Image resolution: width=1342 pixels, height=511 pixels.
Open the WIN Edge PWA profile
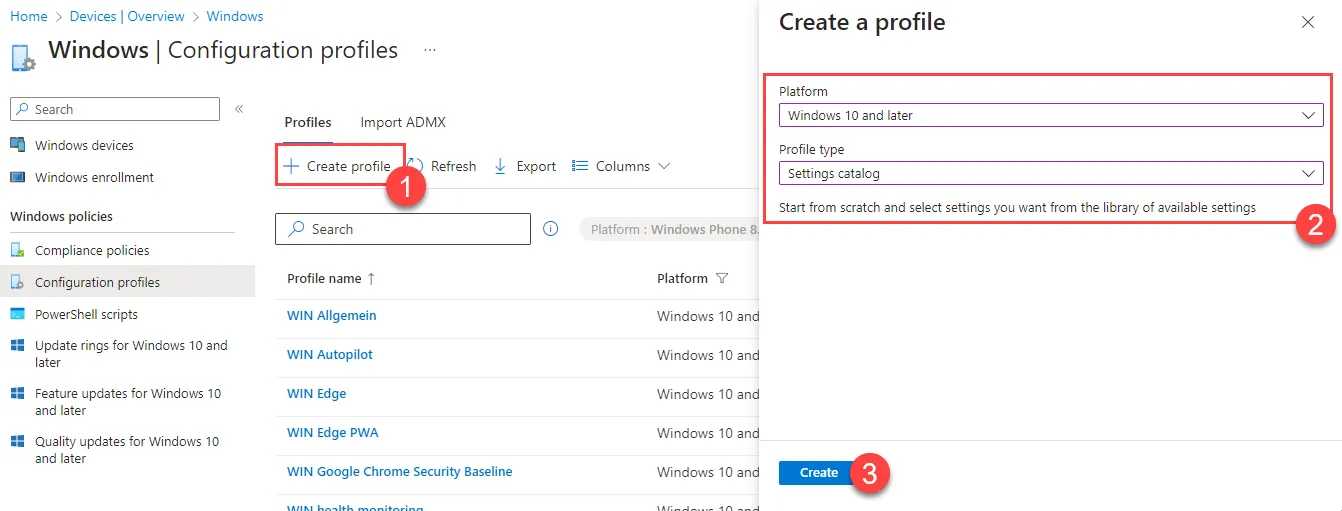coord(332,433)
